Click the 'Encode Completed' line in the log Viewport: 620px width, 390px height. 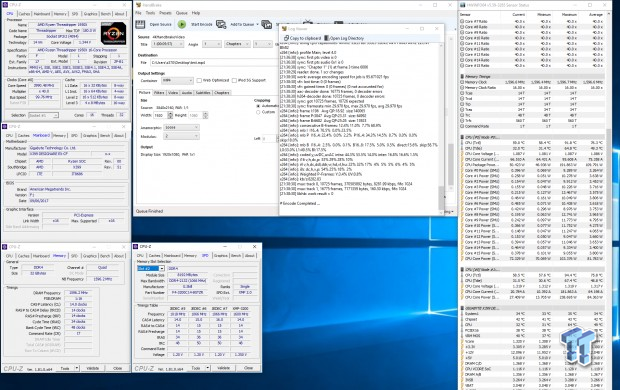click(x=300, y=203)
